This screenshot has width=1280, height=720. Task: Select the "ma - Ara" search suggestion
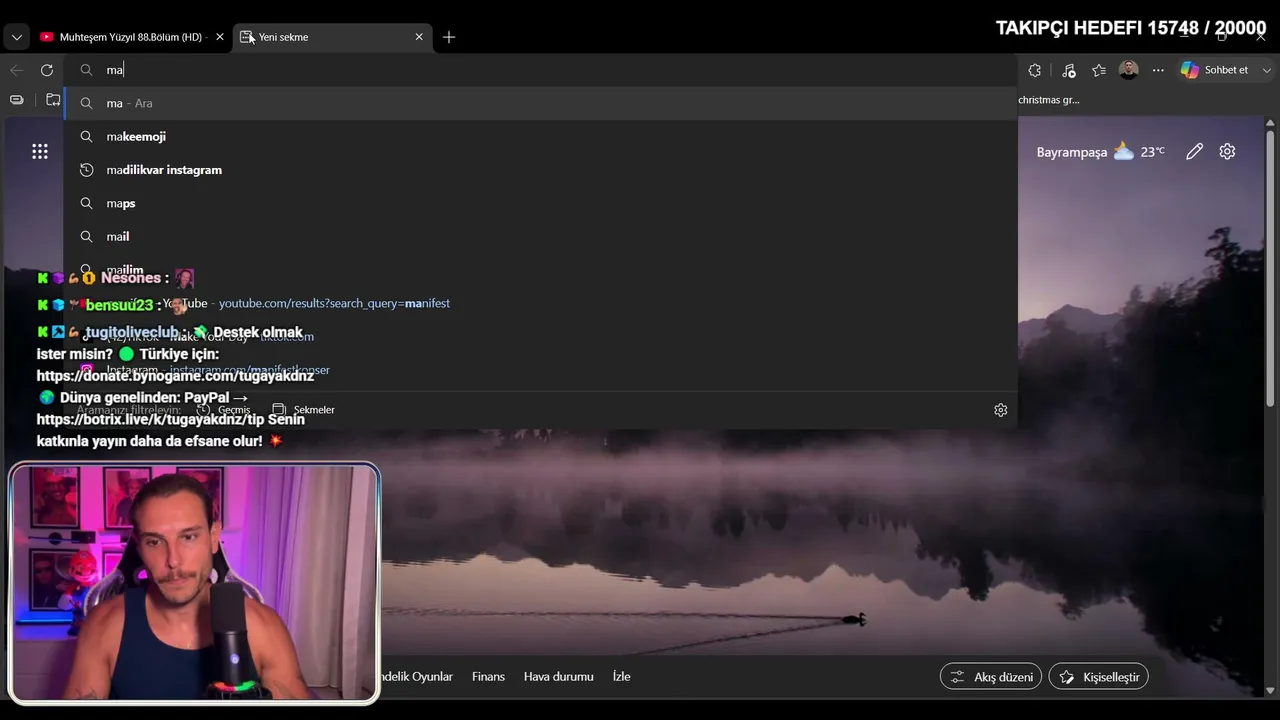tap(540, 103)
